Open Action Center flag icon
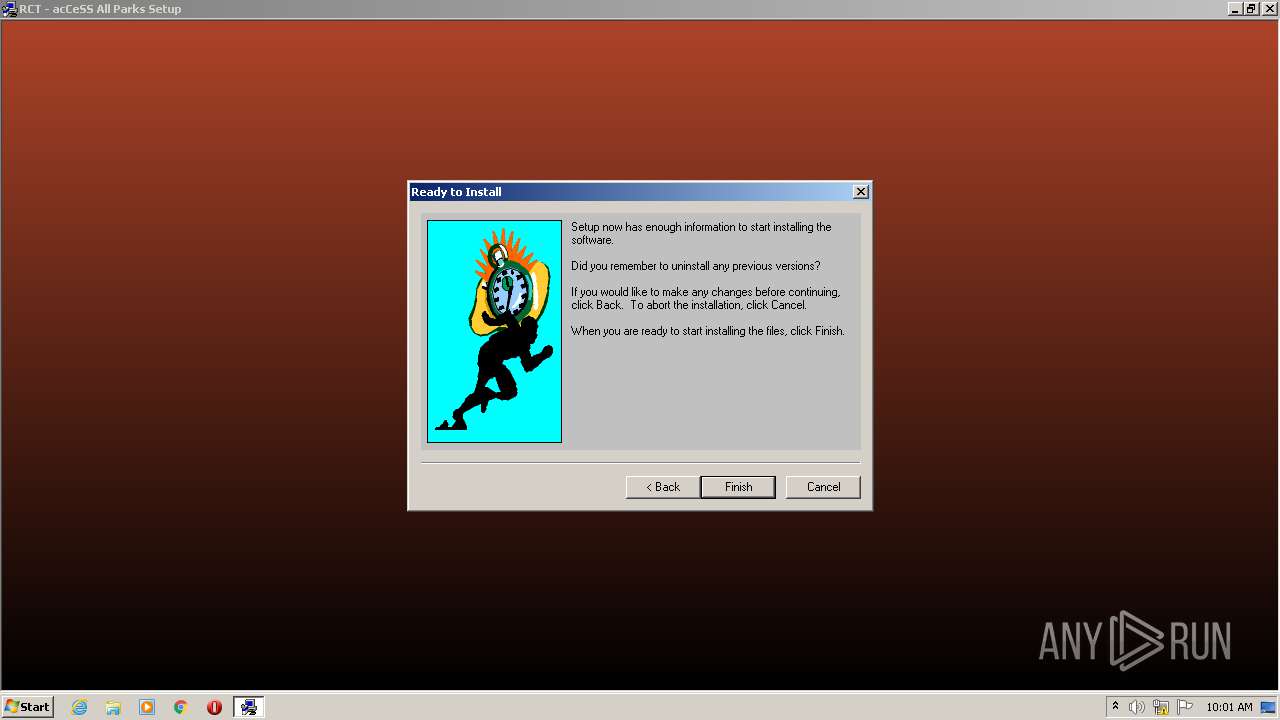Viewport: 1280px width, 720px height. 1185,707
